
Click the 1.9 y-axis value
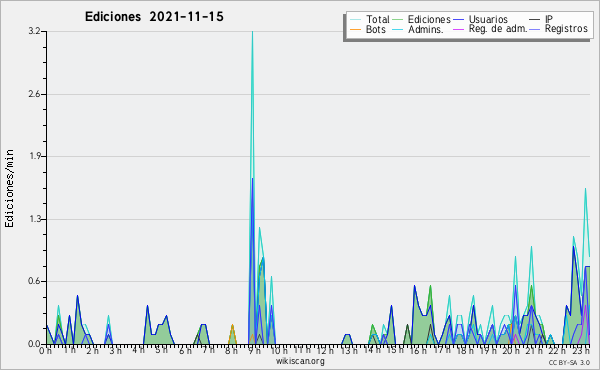click(x=34, y=156)
